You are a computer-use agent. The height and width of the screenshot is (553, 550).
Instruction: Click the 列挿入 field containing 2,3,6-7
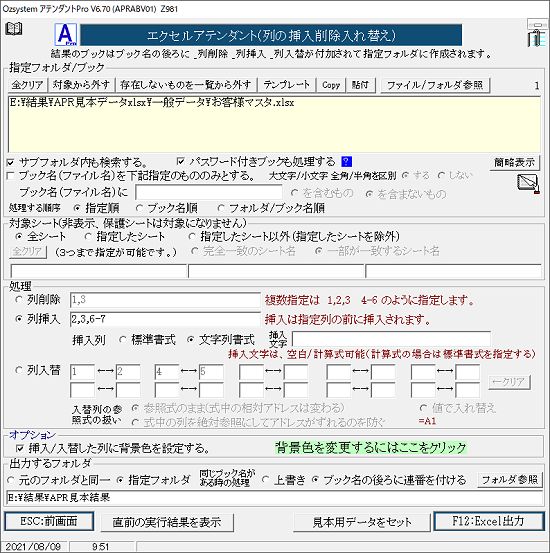point(165,319)
